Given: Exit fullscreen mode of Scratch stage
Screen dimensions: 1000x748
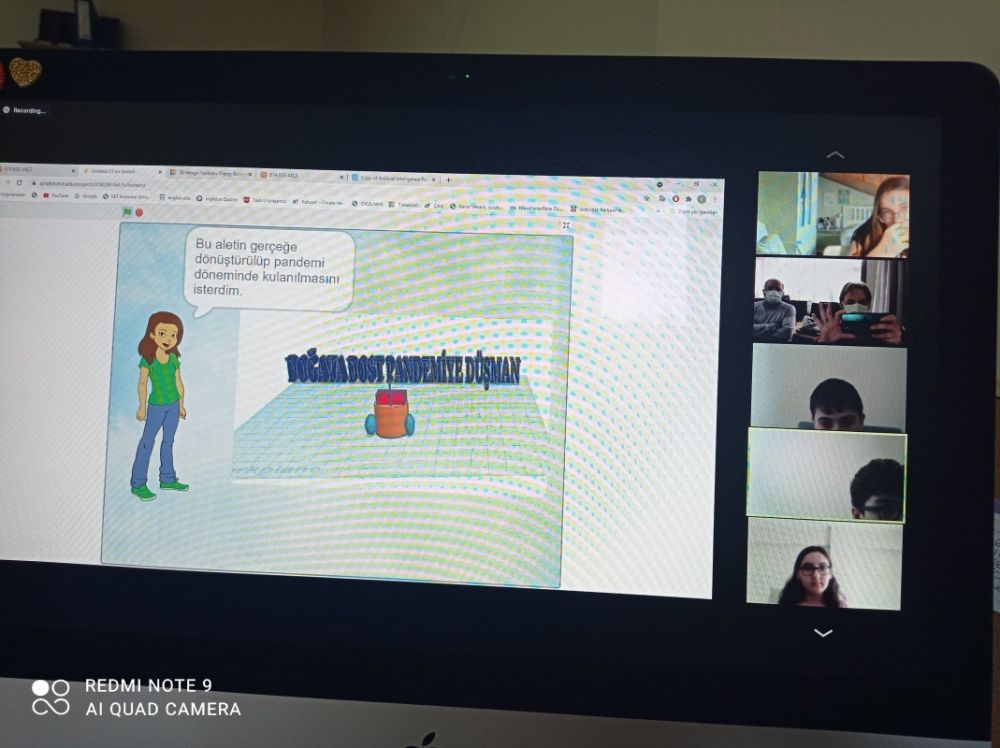Looking at the screenshot, I should click(566, 225).
